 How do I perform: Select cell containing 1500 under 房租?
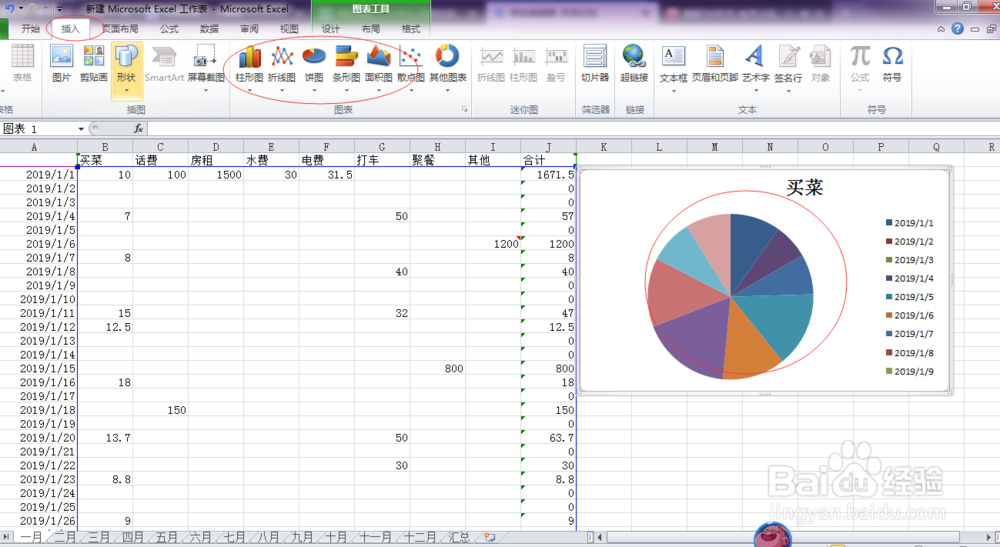[x=216, y=175]
